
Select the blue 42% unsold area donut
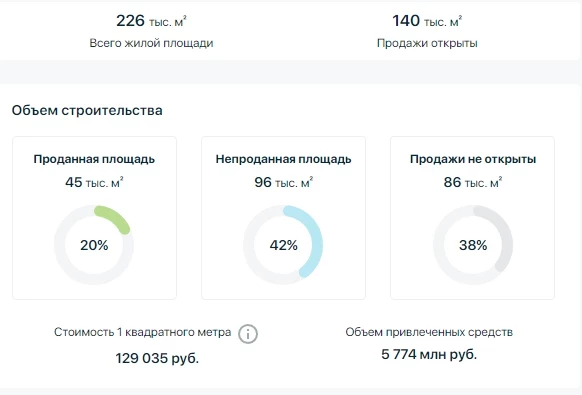[283, 245]
